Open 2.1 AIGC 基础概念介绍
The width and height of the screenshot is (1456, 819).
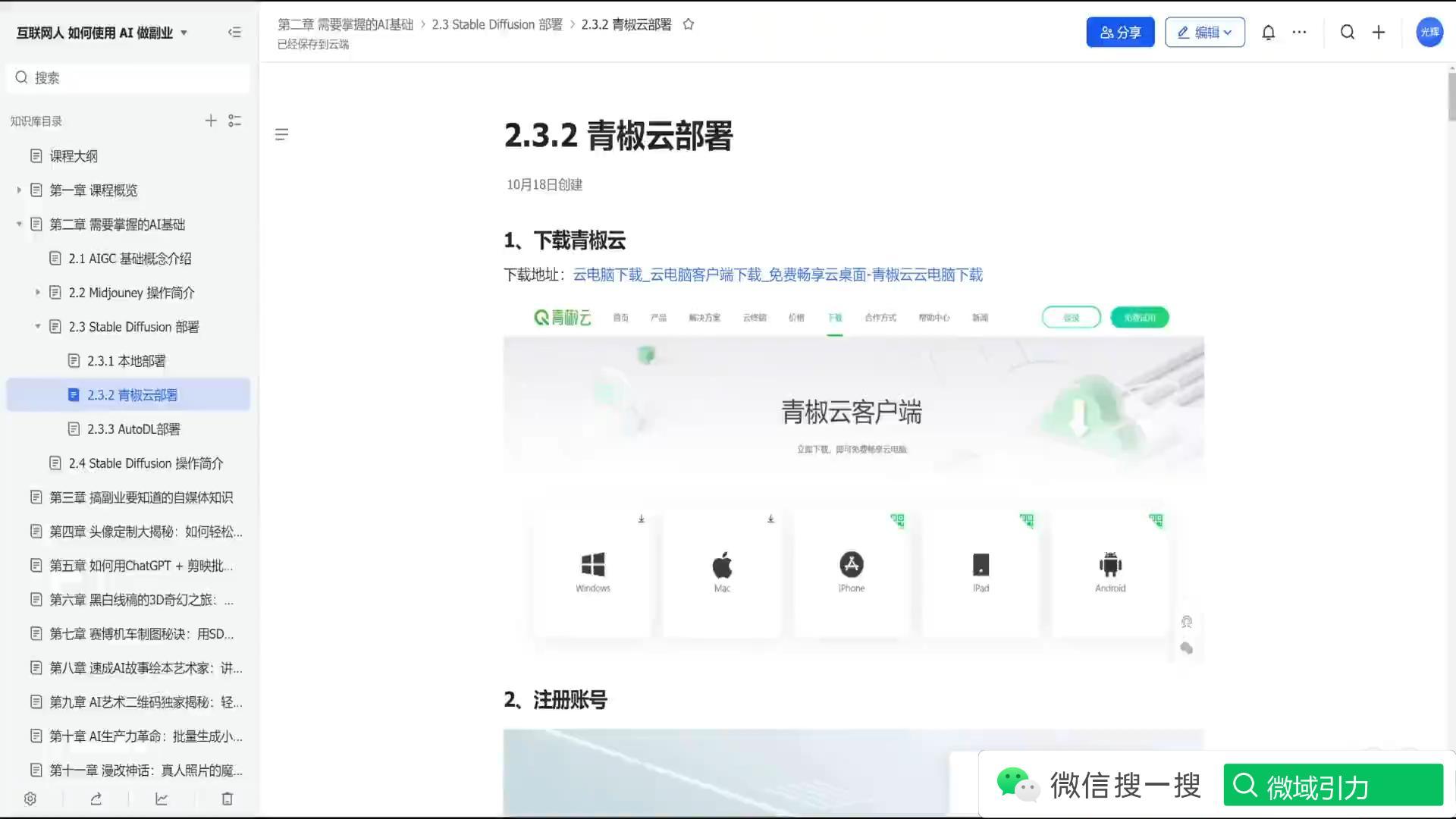pyautogui.click(x=128, y=259)
